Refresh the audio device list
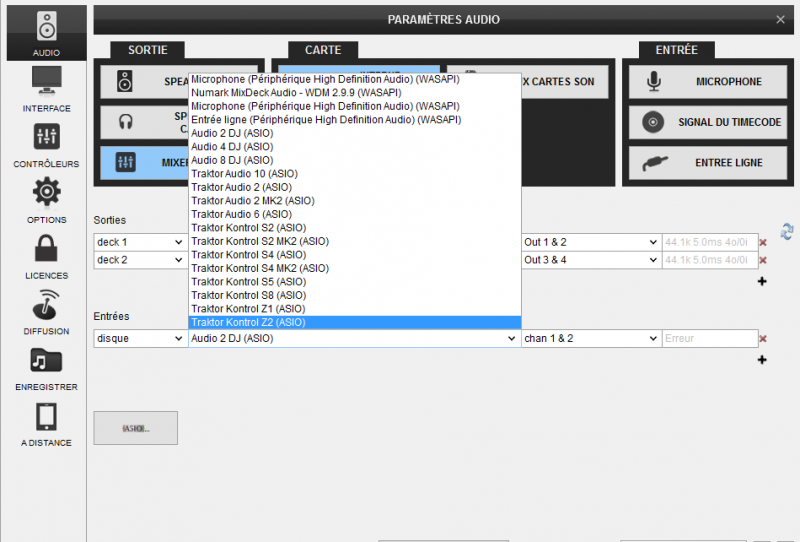Viewport: 800px width, 542px height. [x=786, y=231]
